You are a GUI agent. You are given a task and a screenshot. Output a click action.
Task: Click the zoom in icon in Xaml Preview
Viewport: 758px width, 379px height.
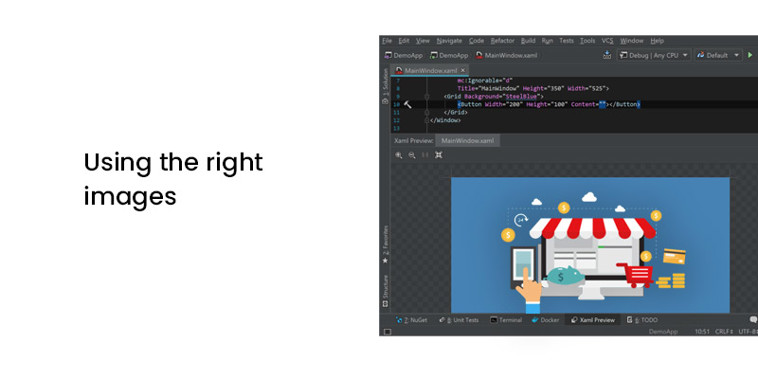[399, 155]
